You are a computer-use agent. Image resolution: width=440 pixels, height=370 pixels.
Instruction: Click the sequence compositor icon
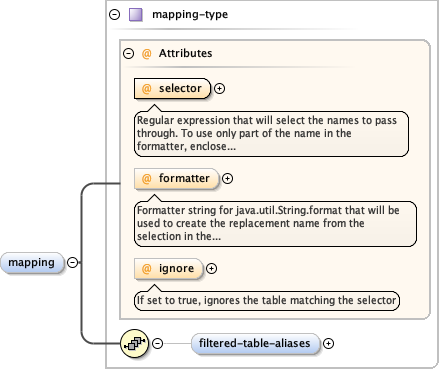click(x=135, y=343)
